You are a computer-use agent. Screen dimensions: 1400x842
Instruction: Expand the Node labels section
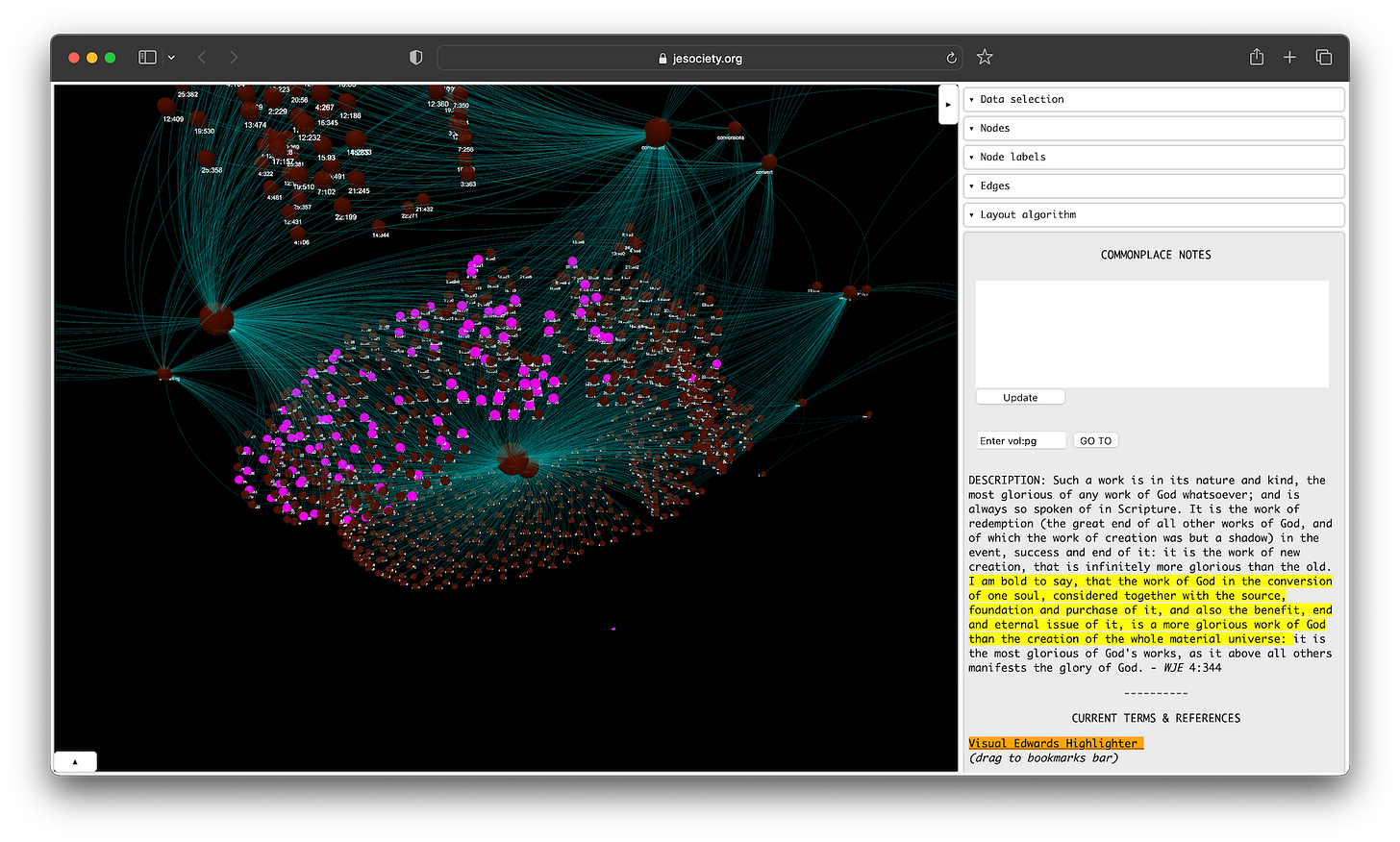(1154, 157)
